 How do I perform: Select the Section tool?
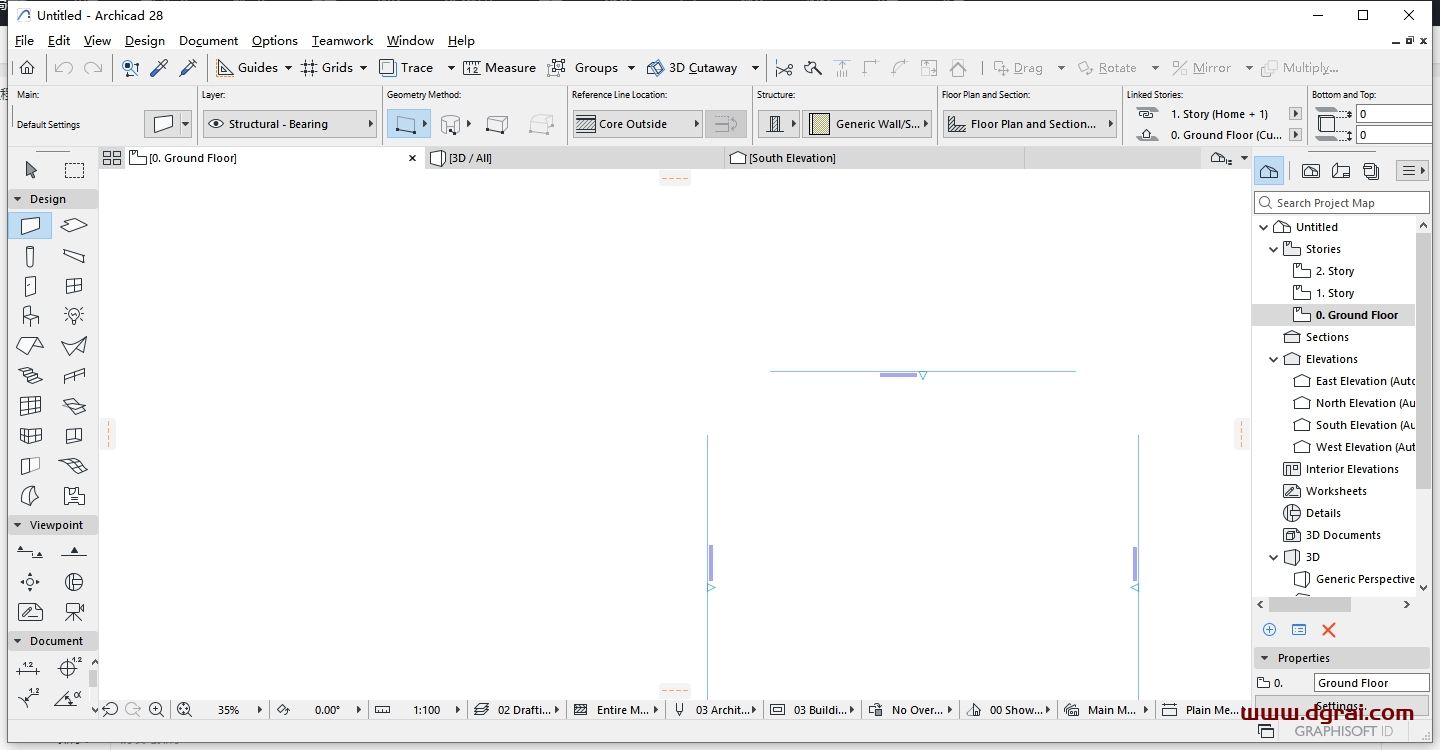click(x=30, y=552)
